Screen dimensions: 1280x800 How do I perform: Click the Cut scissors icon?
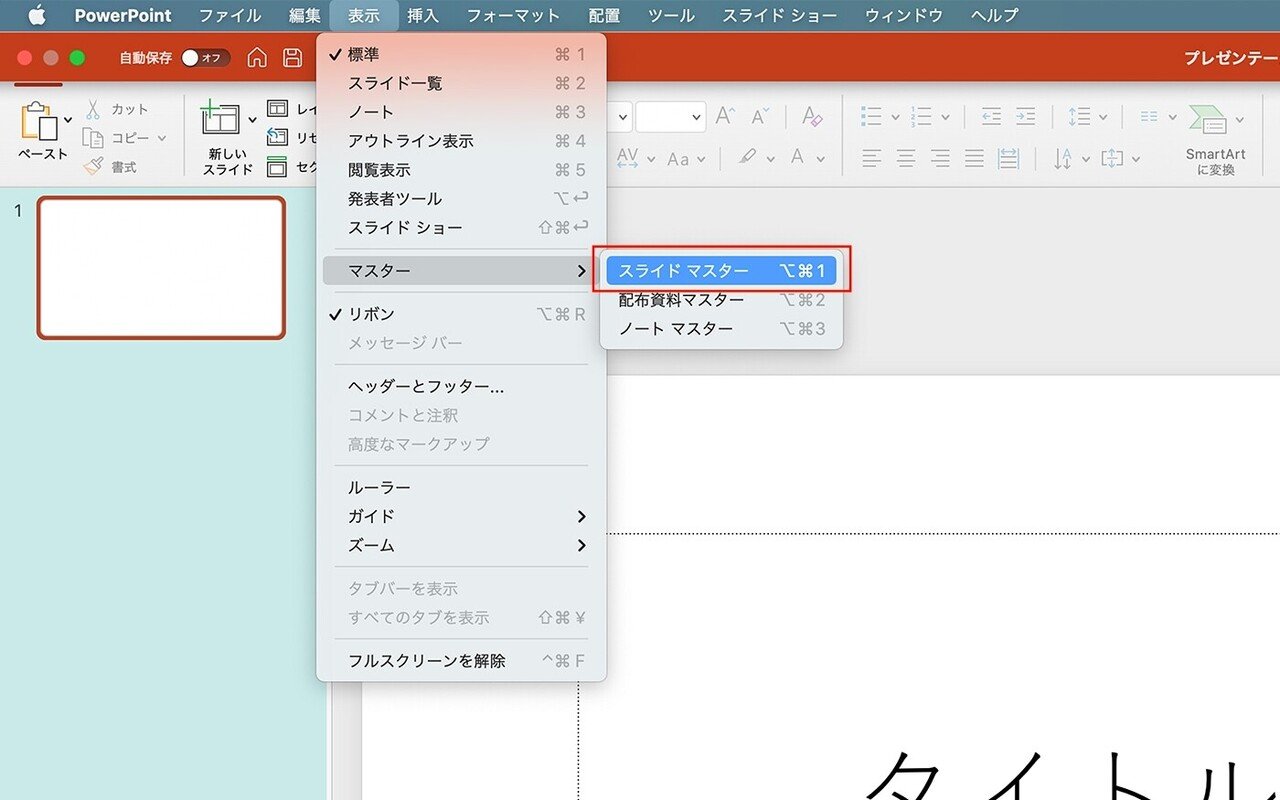pyautogui.click(x=93, y=109)
